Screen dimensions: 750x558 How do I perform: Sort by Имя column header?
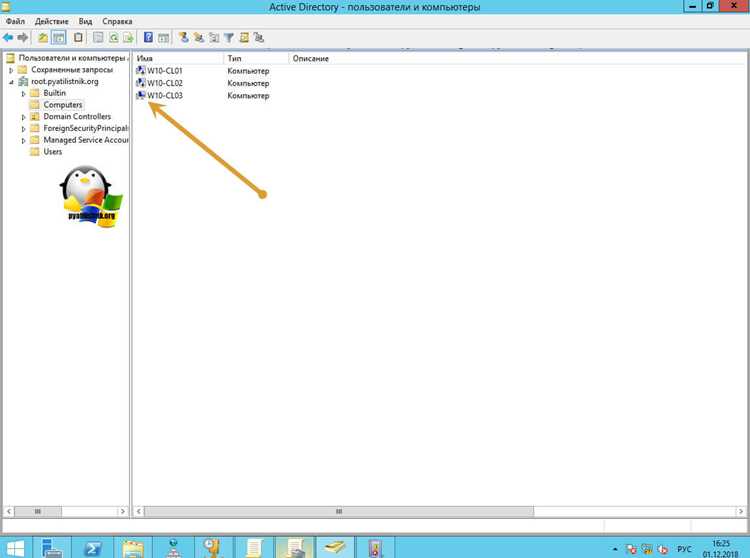tap(178, 58)
